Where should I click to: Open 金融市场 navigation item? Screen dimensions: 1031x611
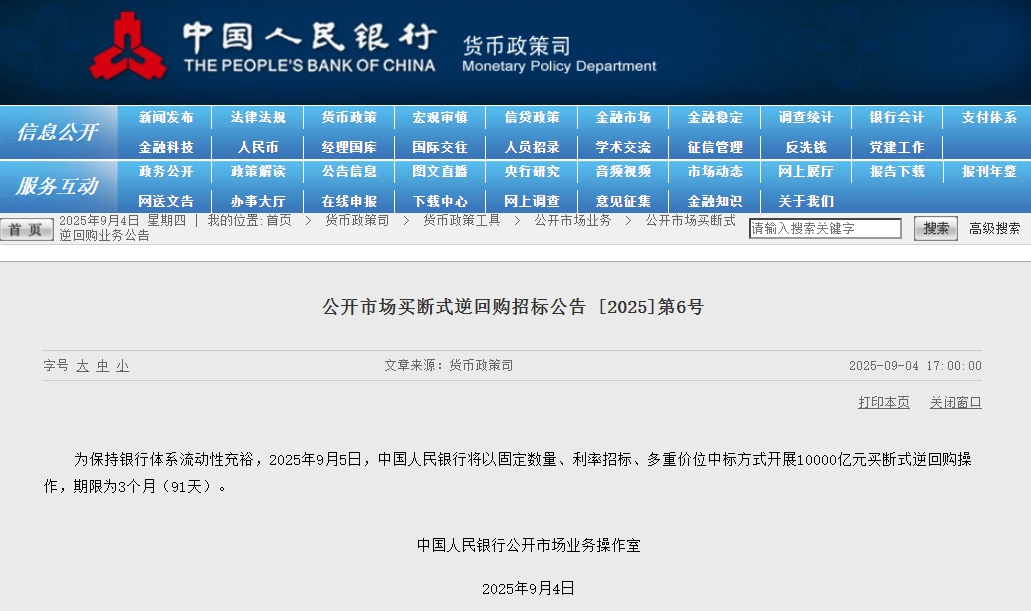click(x=623, y=118)
